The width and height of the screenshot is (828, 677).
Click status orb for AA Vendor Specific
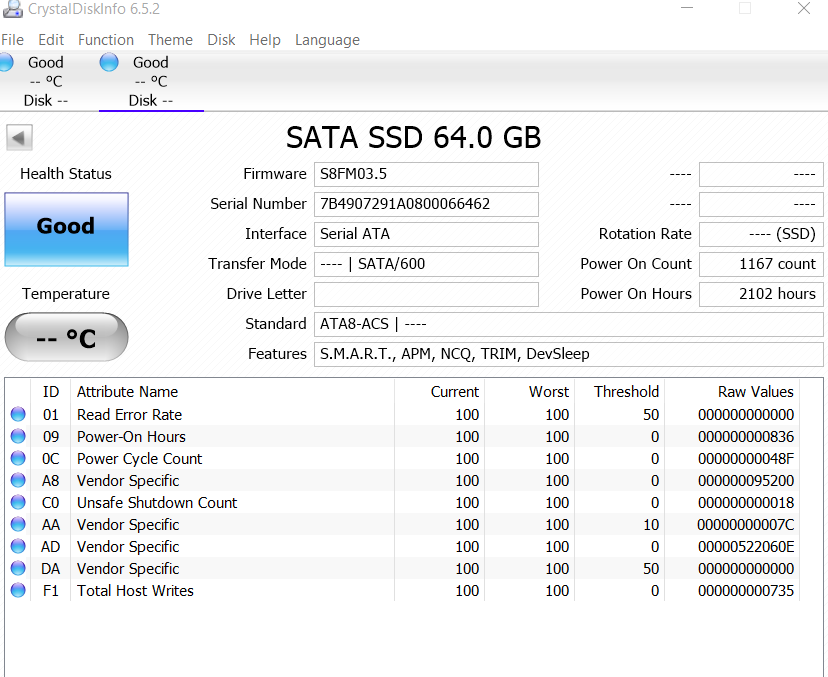pos(18,524)
